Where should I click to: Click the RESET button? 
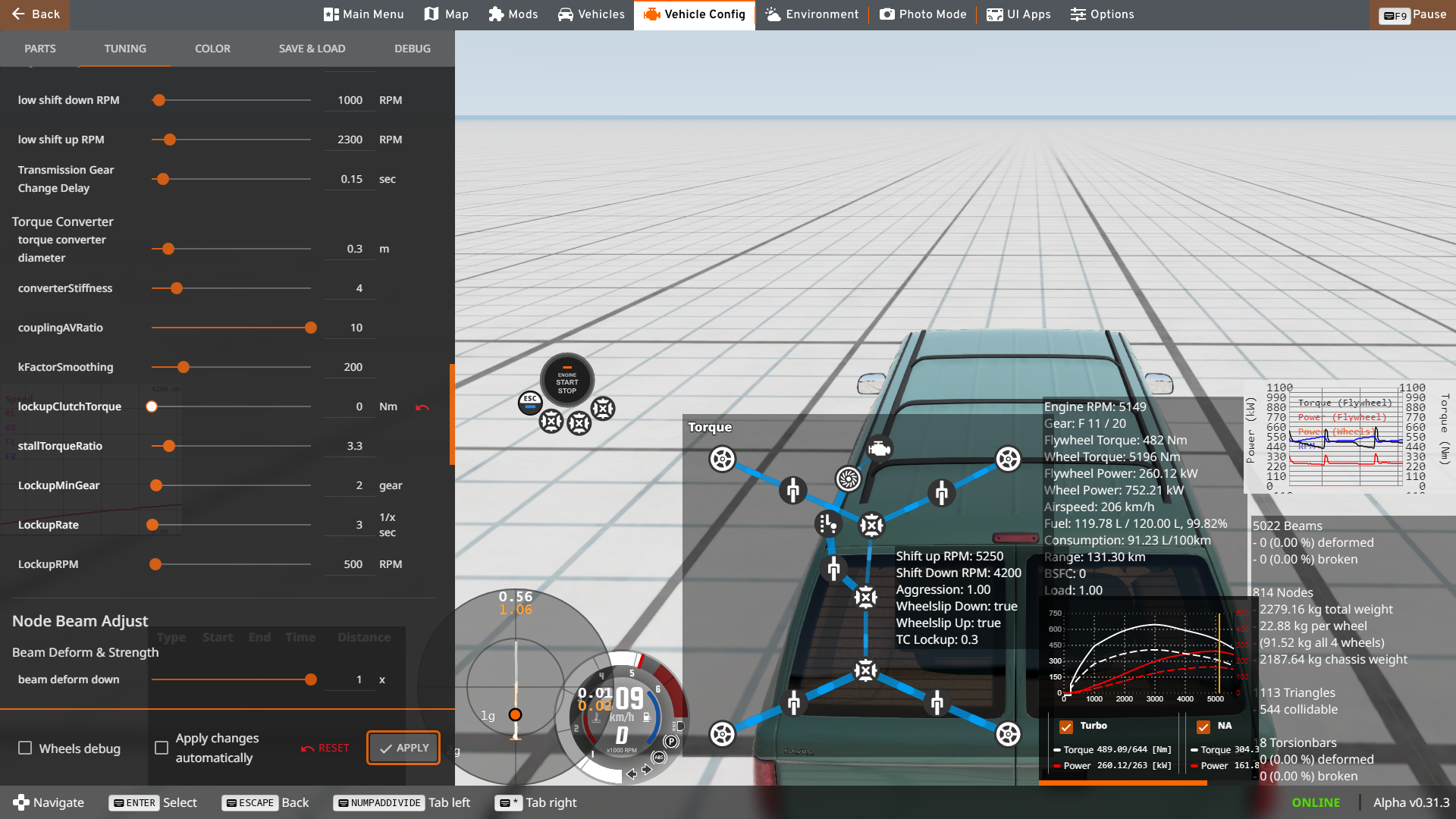325,748
